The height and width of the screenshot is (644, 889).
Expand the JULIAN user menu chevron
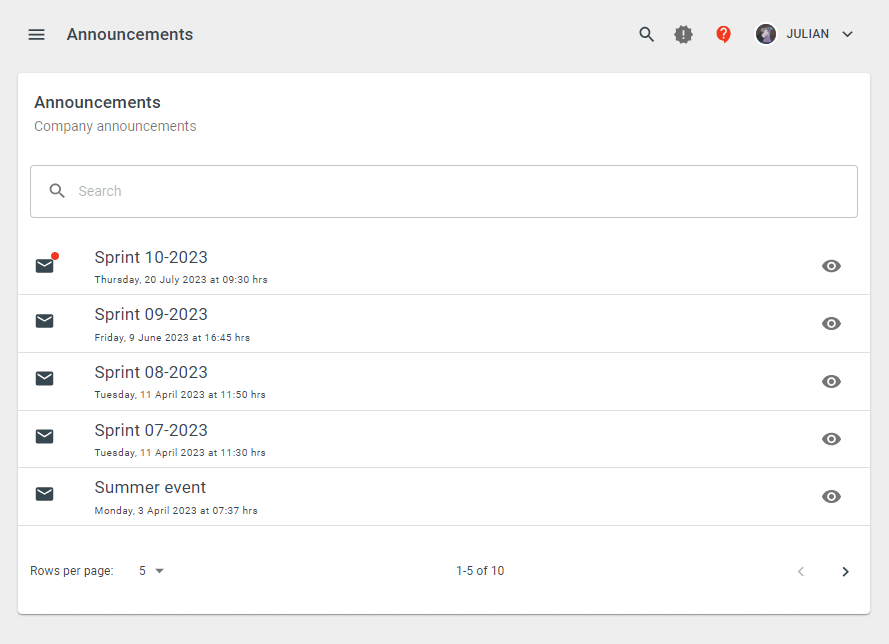click(848, 34)
